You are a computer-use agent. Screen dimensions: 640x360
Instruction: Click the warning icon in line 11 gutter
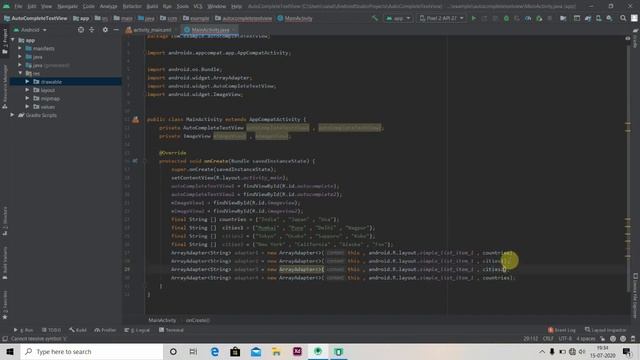tap(136, 120)
